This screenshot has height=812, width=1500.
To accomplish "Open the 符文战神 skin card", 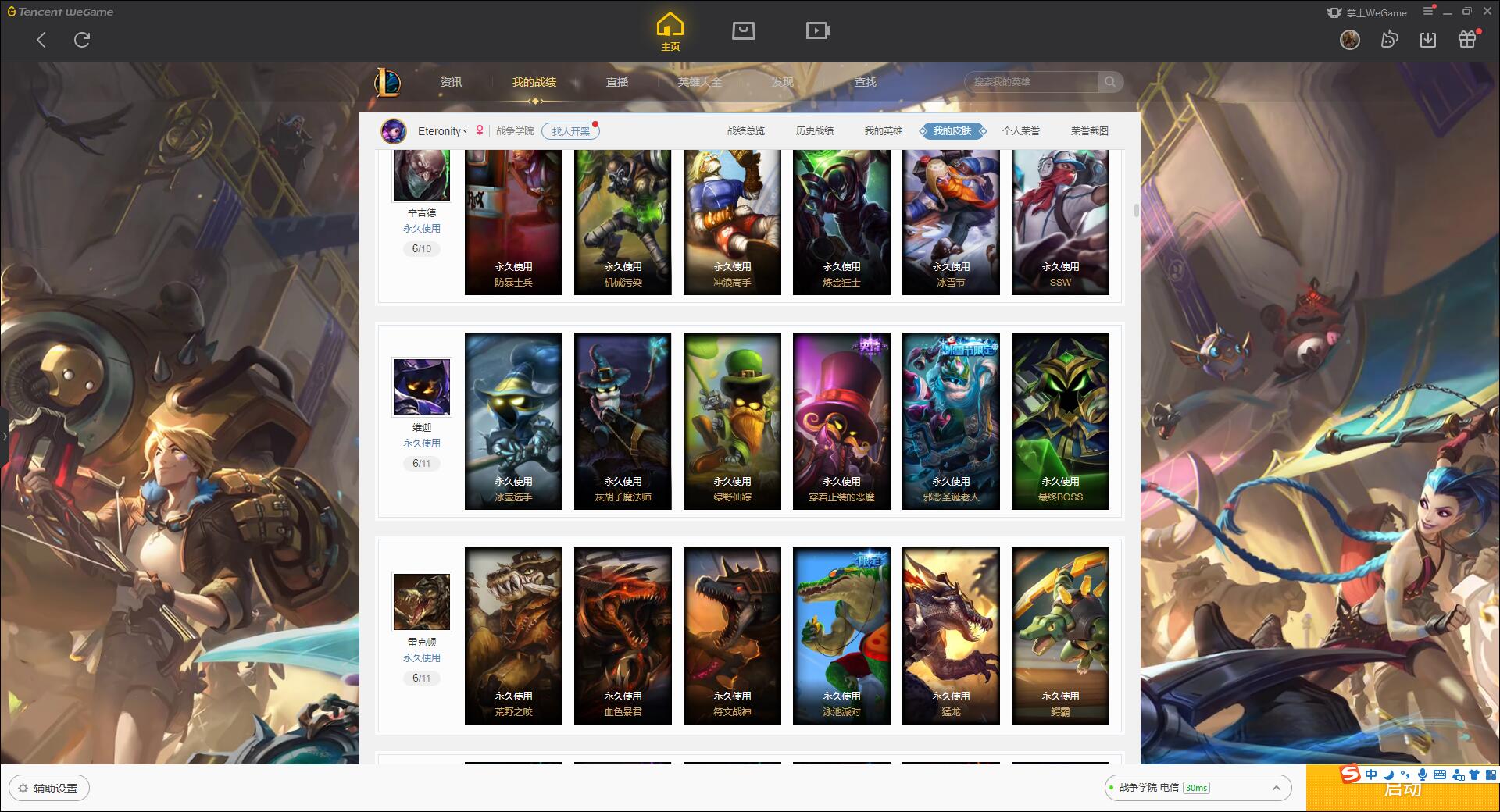I will tap(732, 636).
